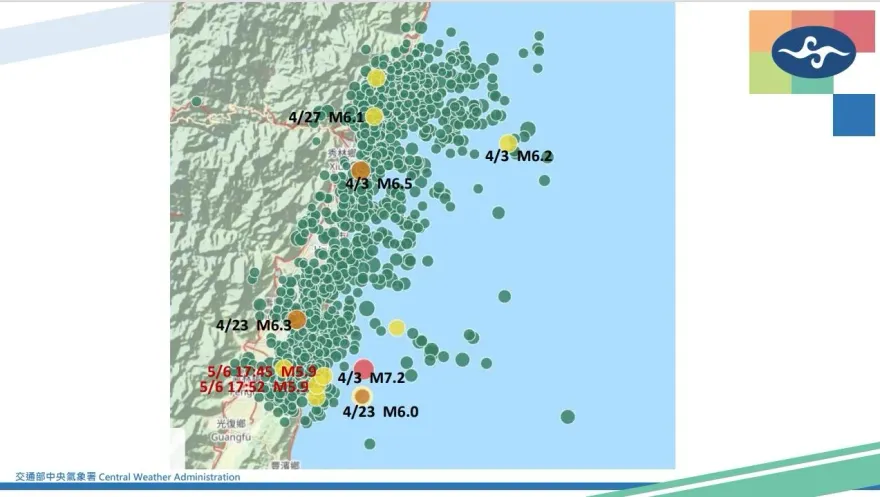The width and height of the screenshot is (880, 497).
Task: Click the yellow 4/27 M6.1 earthquake marker
Action: point(374,116)
